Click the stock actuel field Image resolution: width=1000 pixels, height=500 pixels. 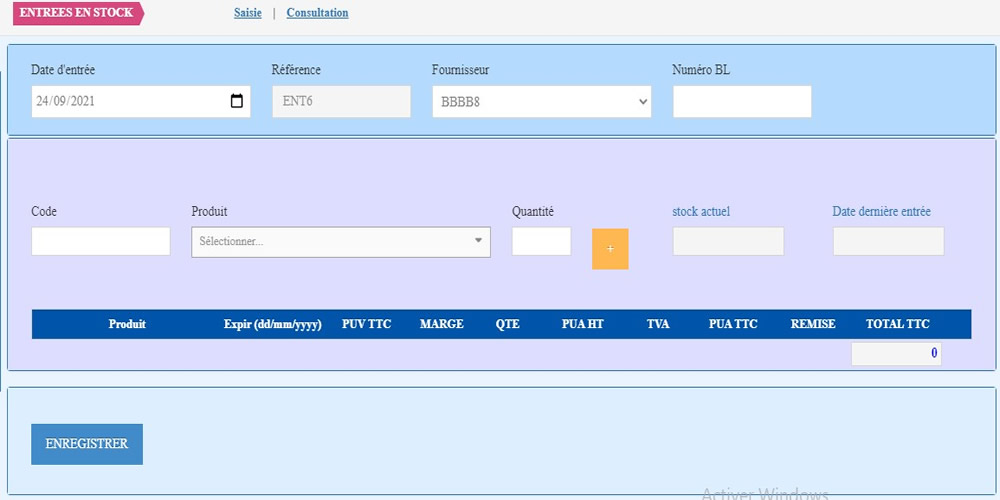click(728, 241)
